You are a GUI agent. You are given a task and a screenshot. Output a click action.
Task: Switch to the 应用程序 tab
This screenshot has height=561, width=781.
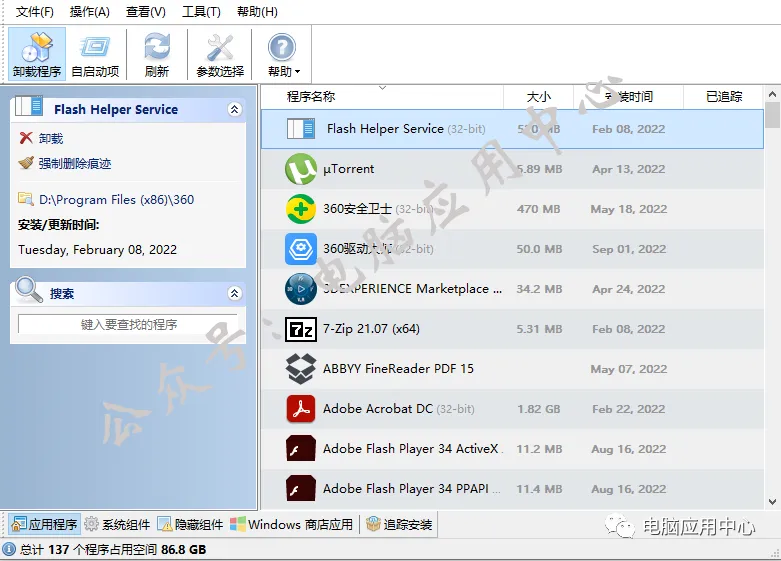[x=44, y=524]
